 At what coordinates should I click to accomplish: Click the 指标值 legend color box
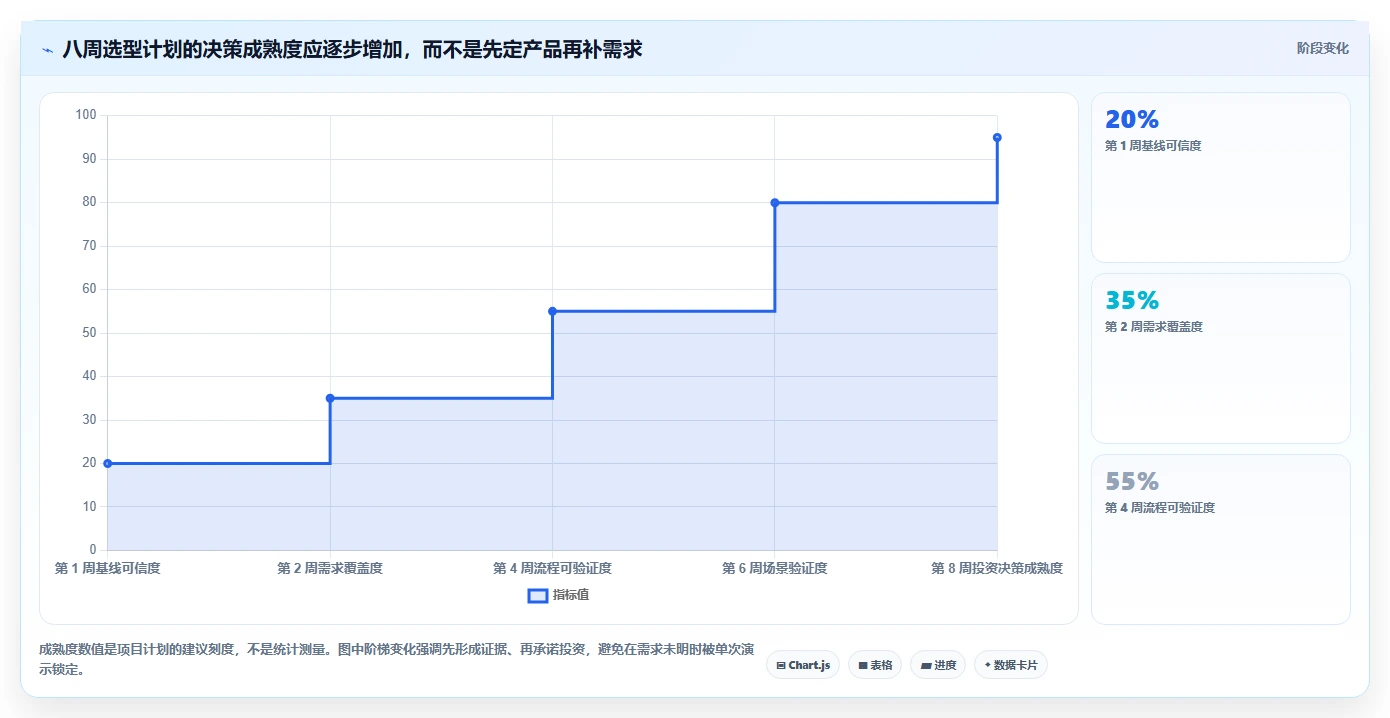pyautogui.click(x=538, y=596)
